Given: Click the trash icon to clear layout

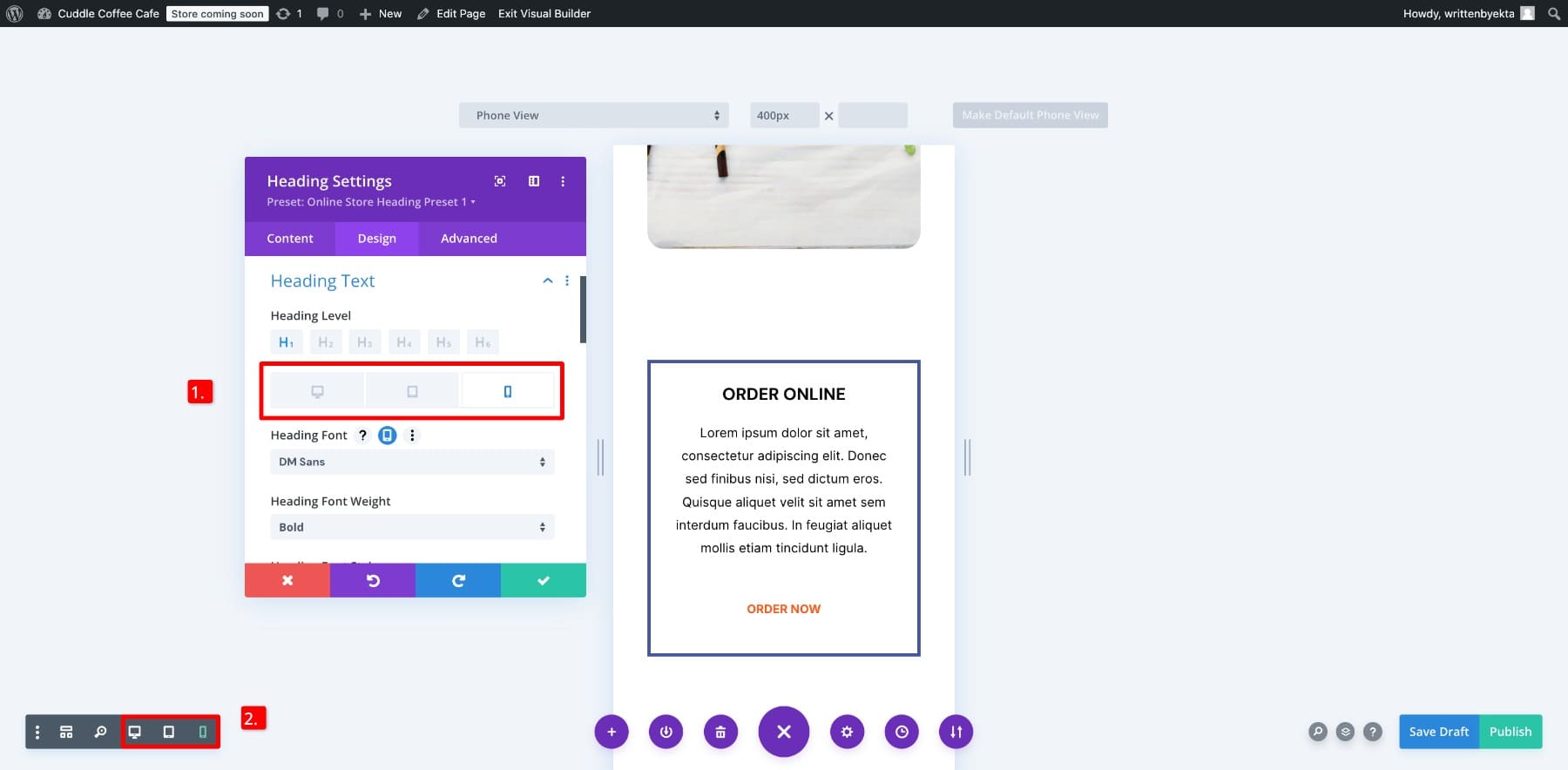Looking at the screenshot, I should pyautogui.click(x=720, y=732).
